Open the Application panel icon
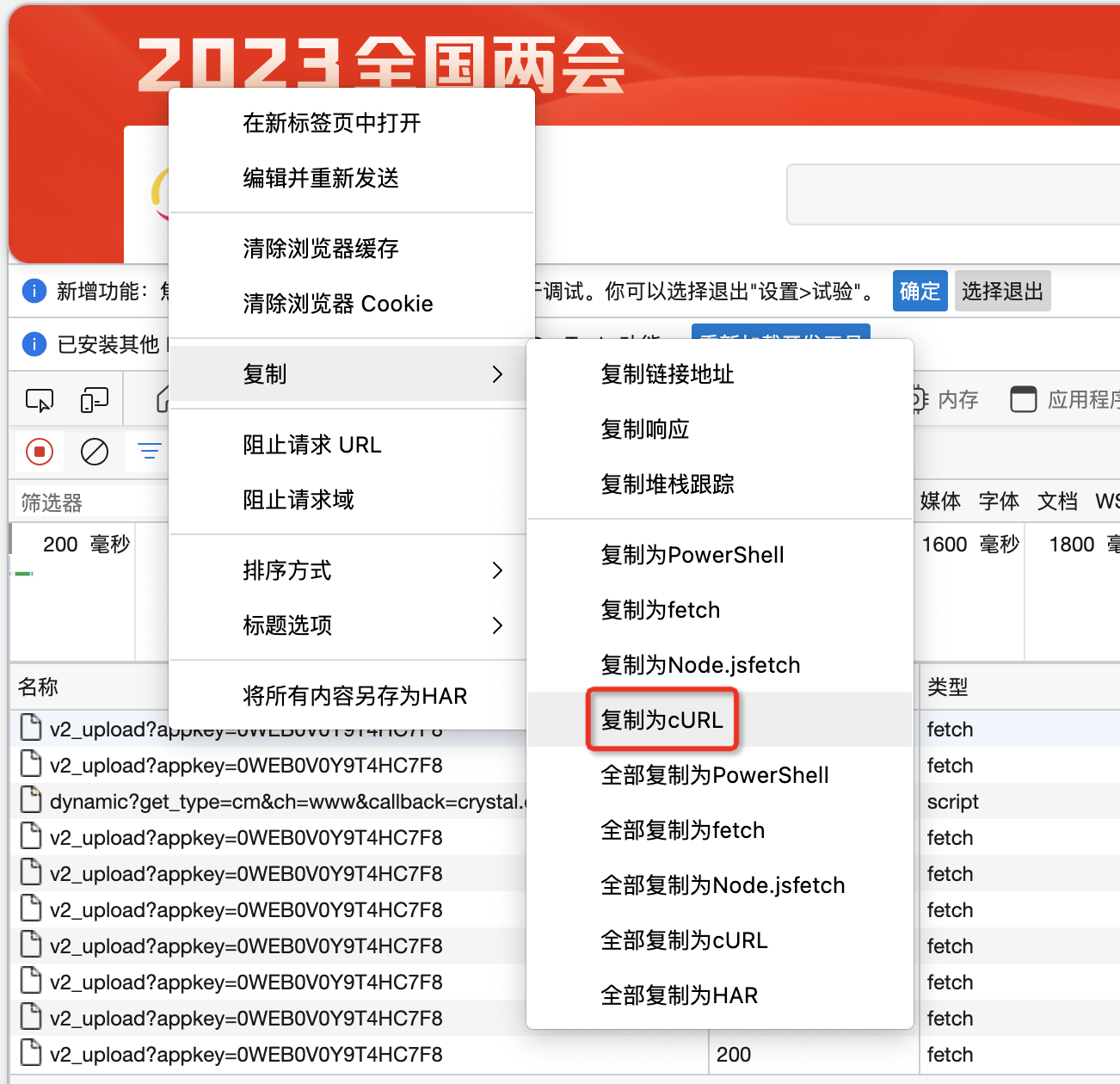 click(1024, 400)
